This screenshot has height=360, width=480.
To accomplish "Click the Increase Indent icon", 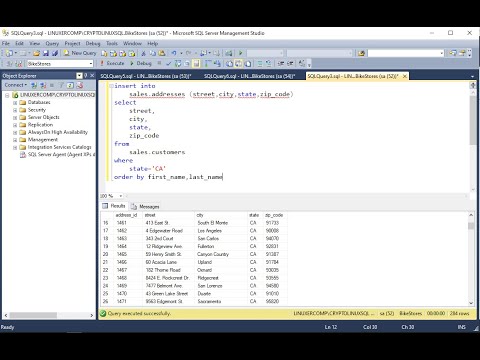I will [290, 63].
